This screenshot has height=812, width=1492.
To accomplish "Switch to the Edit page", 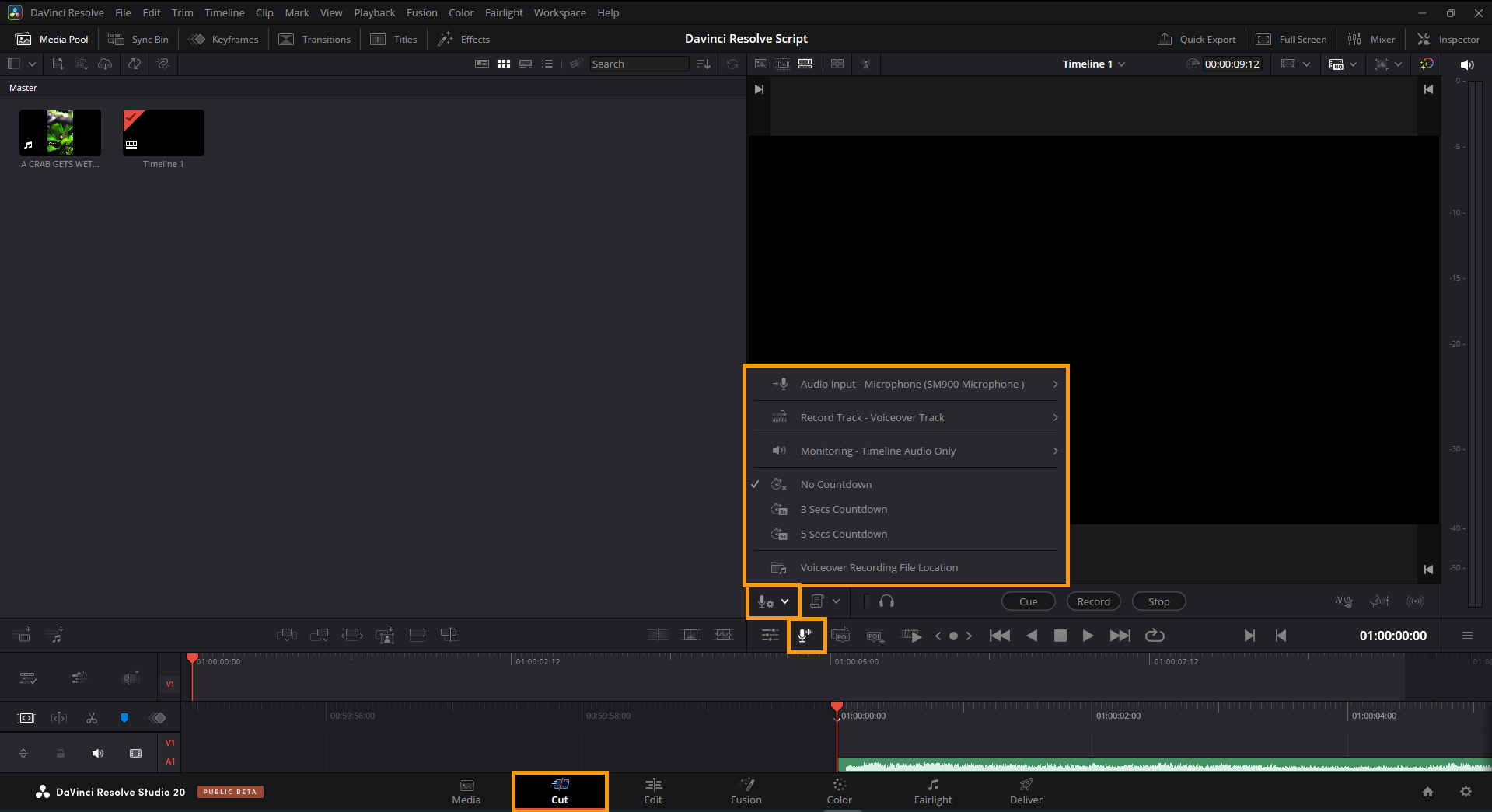I will coord(653,791).
